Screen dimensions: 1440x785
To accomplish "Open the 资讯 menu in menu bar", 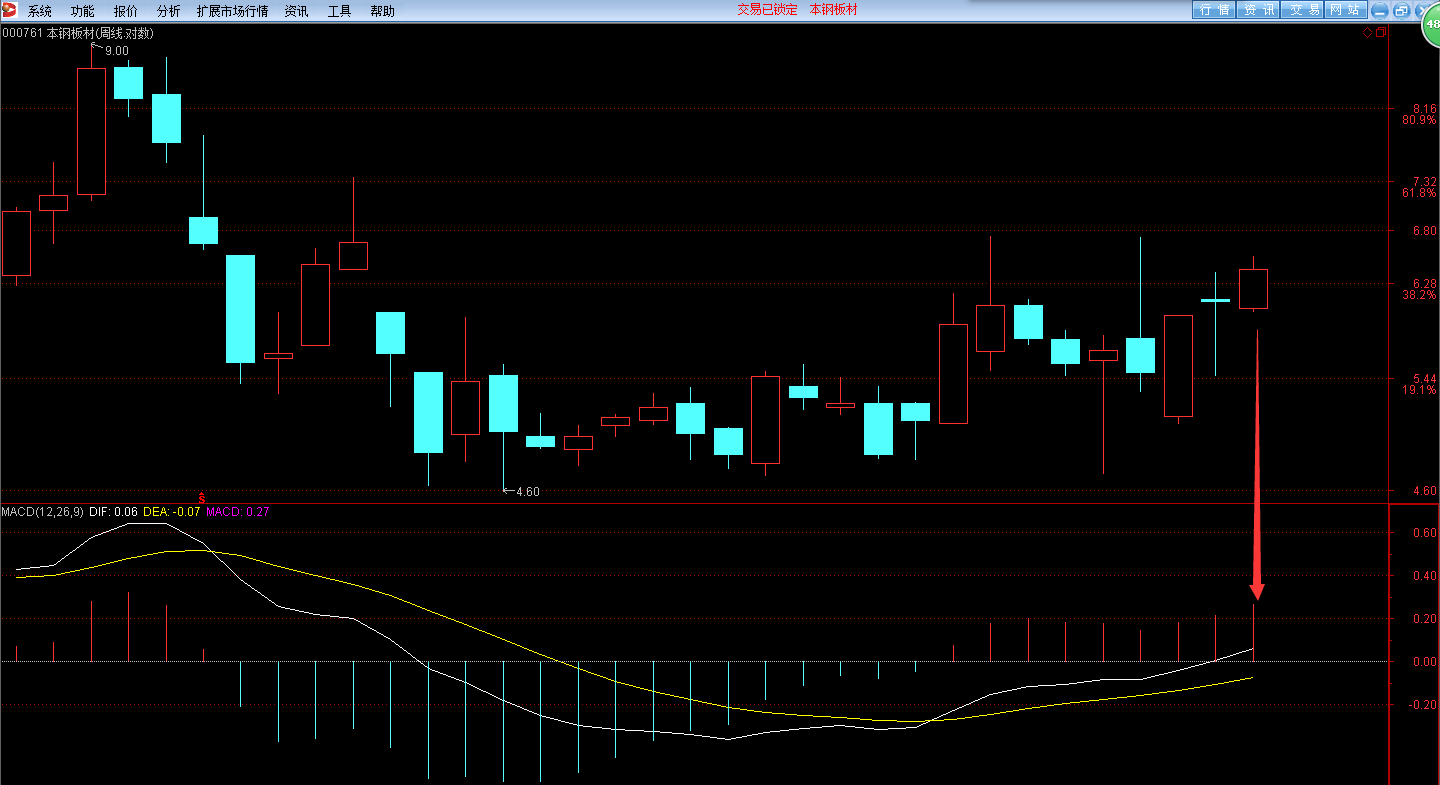I will 297,11.
